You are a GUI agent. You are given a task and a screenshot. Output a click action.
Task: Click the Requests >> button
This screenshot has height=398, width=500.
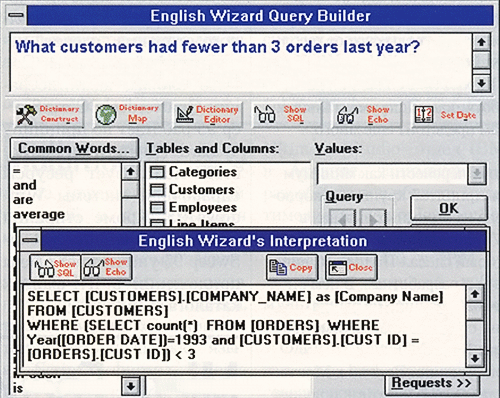pos(432,383)
